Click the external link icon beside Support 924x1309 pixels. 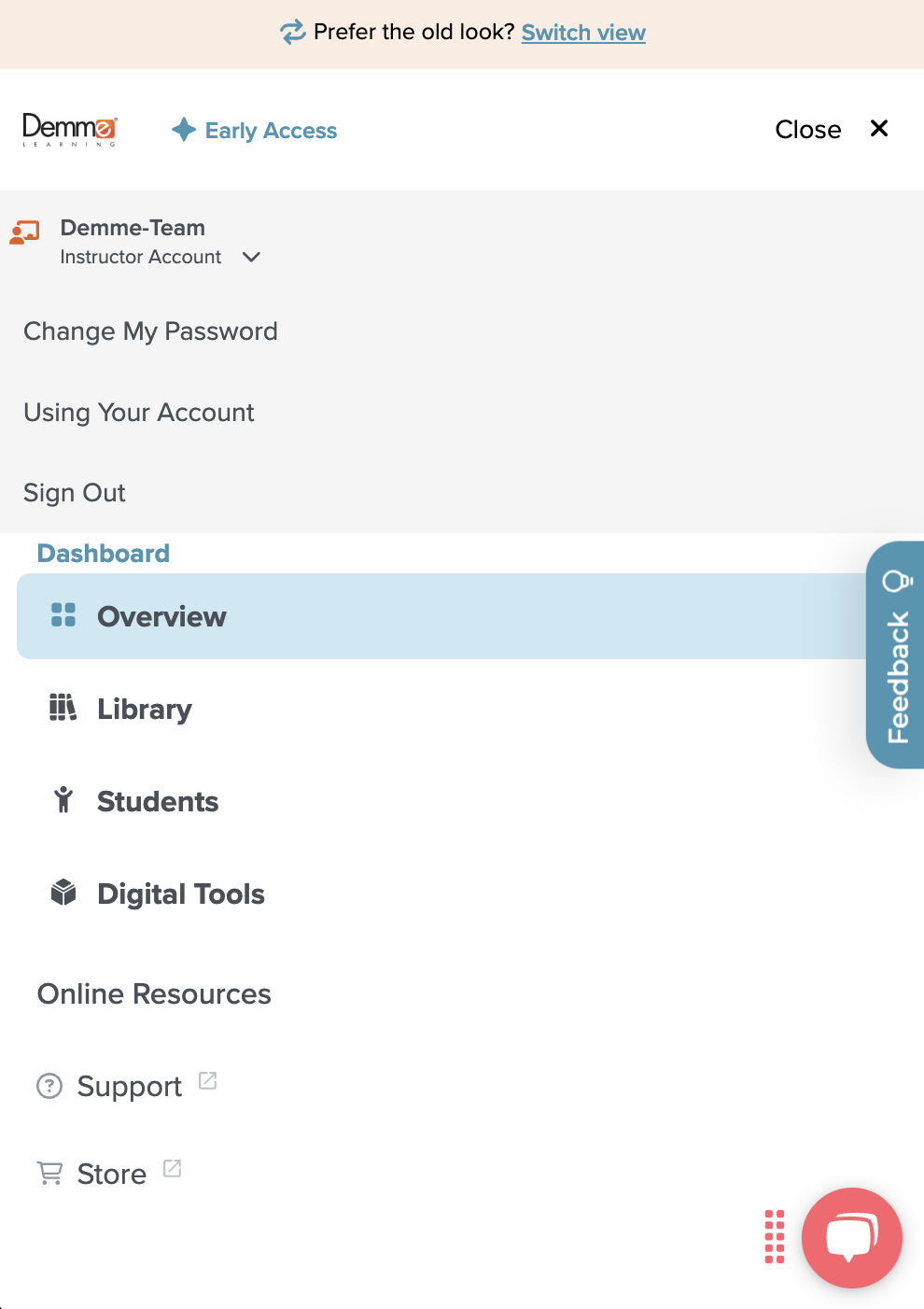pos(207,1080)
